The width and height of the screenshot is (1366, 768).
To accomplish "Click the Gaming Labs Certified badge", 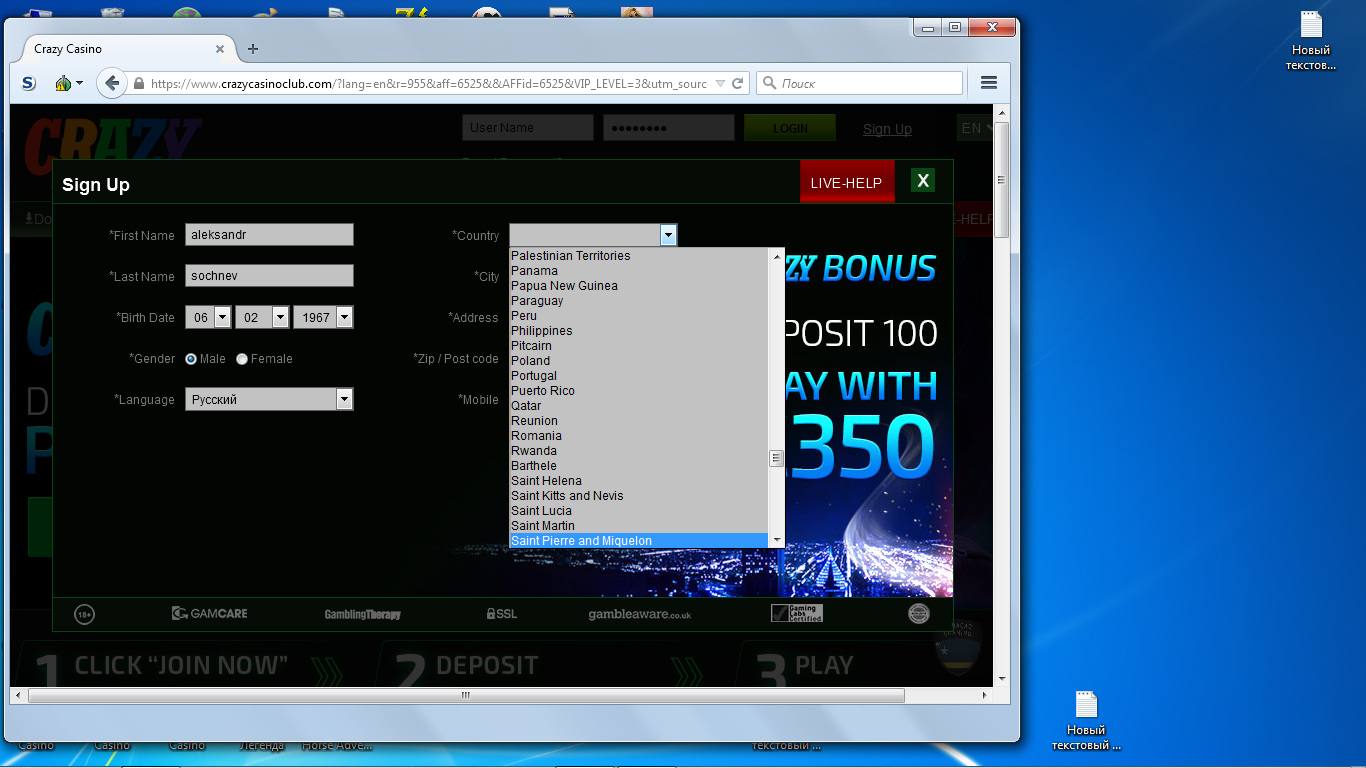I will pos(797,613).
